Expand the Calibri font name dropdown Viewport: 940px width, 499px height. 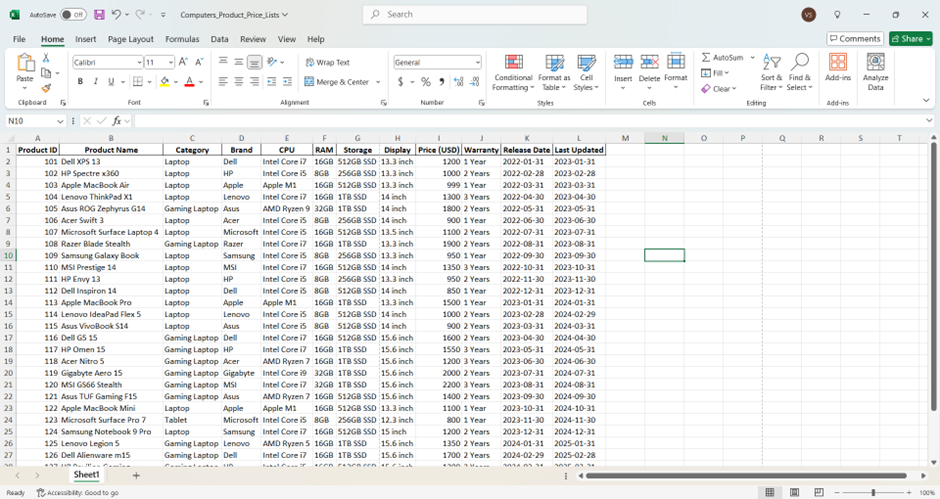coord(138,62)
